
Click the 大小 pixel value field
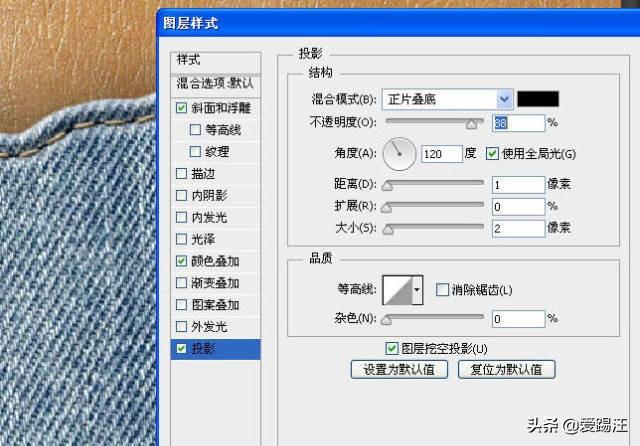(x=518, y=229)
